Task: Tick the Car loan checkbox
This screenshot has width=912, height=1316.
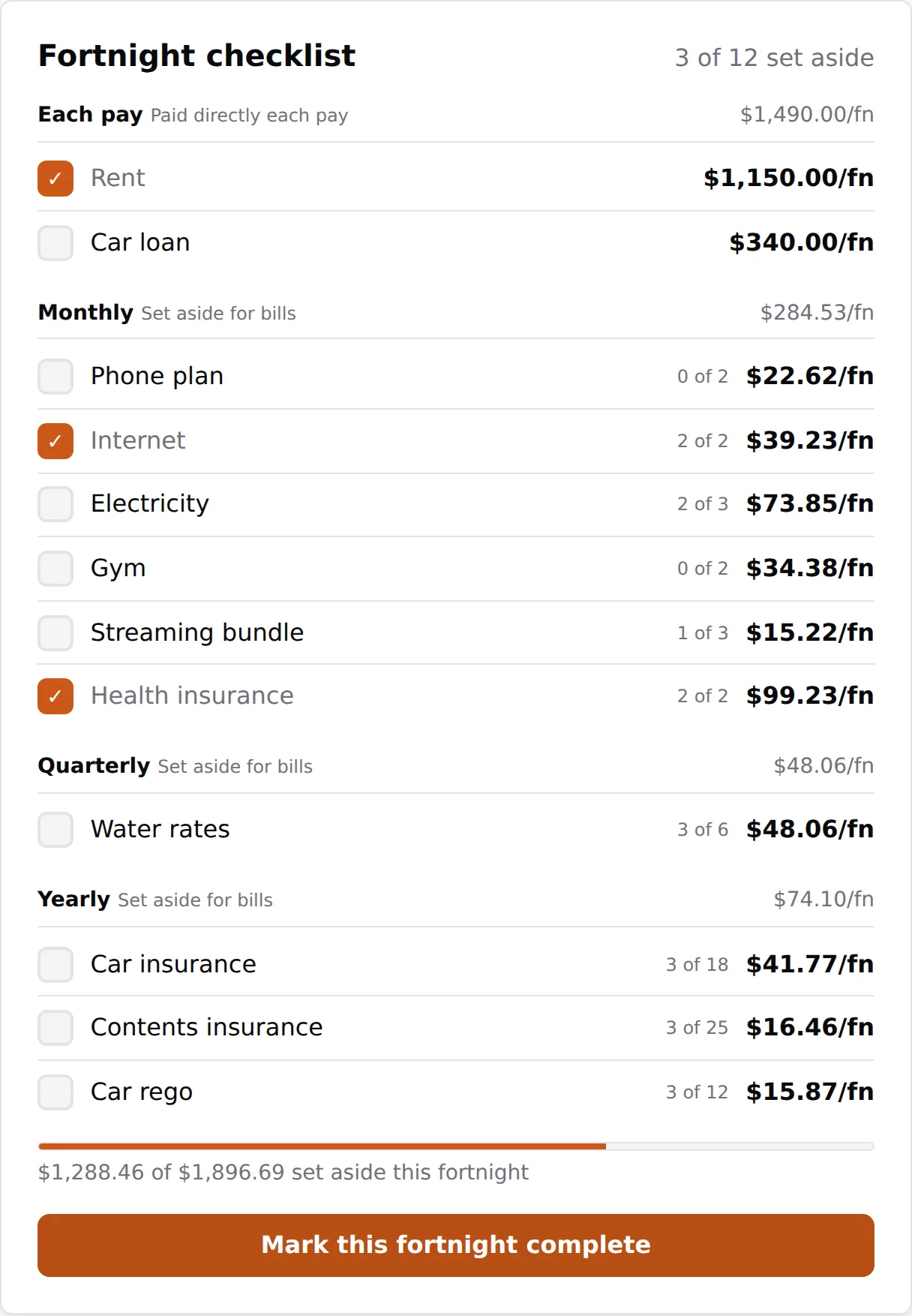Action: pos(55,243)
